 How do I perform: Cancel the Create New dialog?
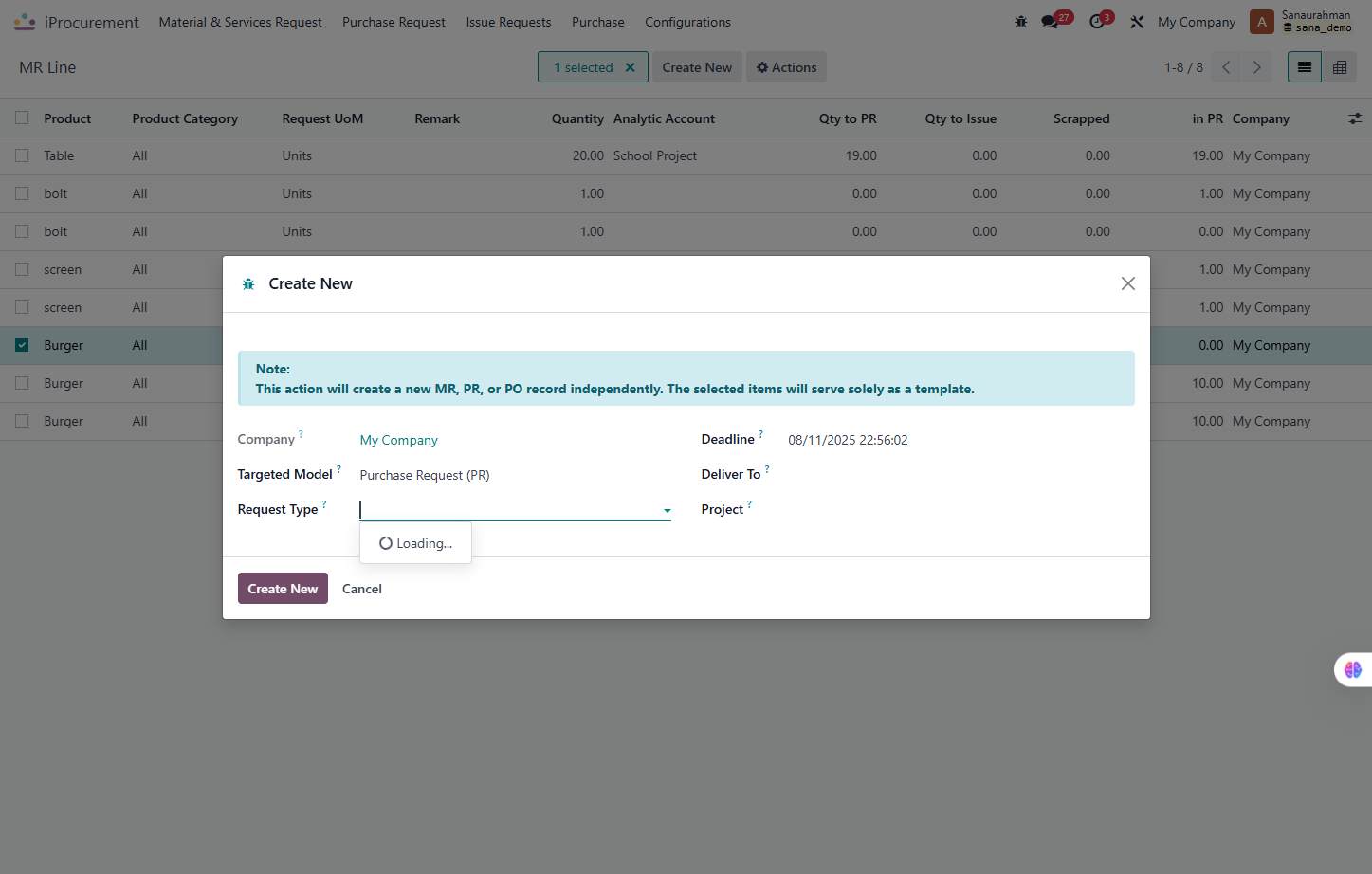click(362, 589)
